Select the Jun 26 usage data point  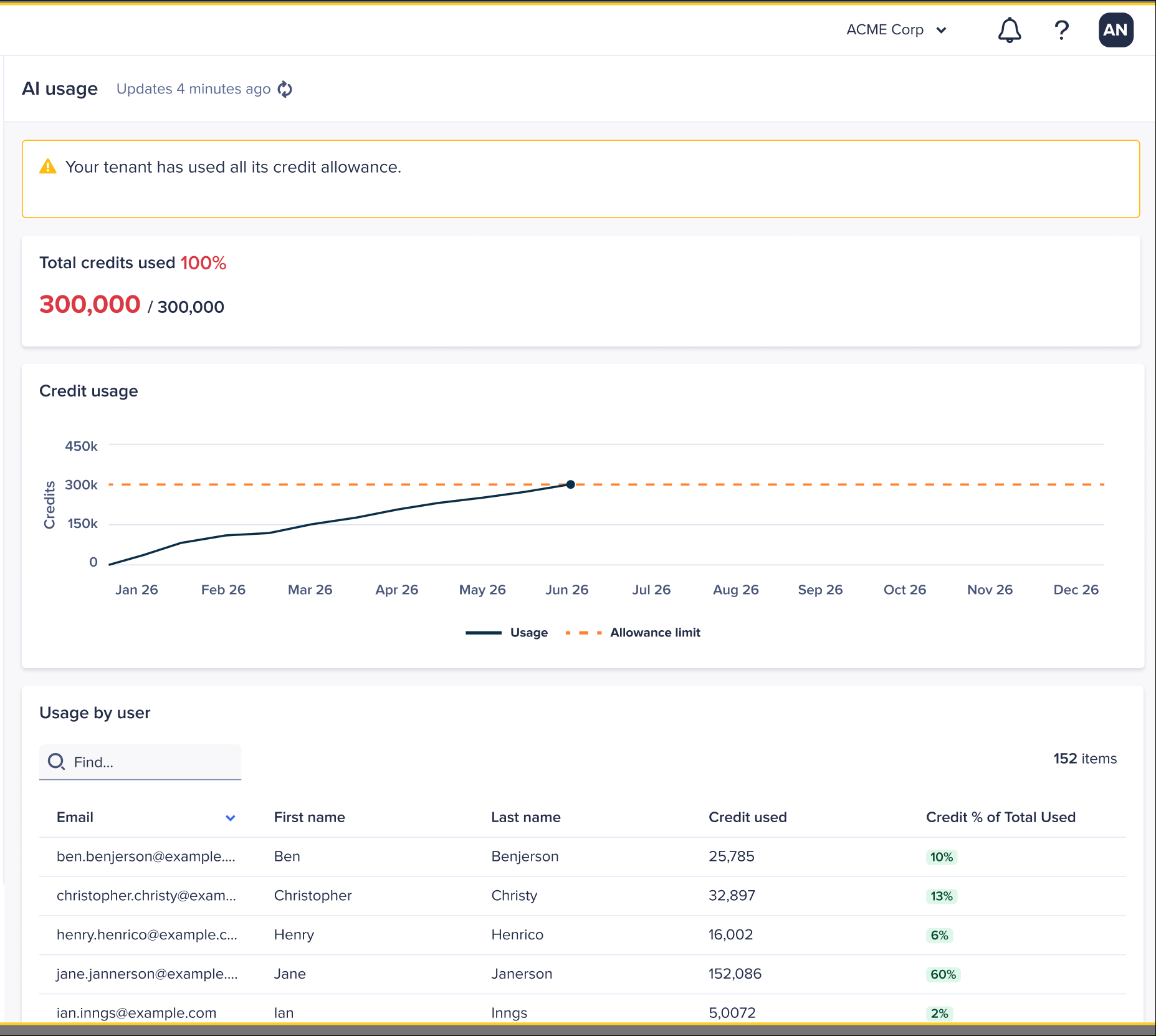click(x=570, y=484)
